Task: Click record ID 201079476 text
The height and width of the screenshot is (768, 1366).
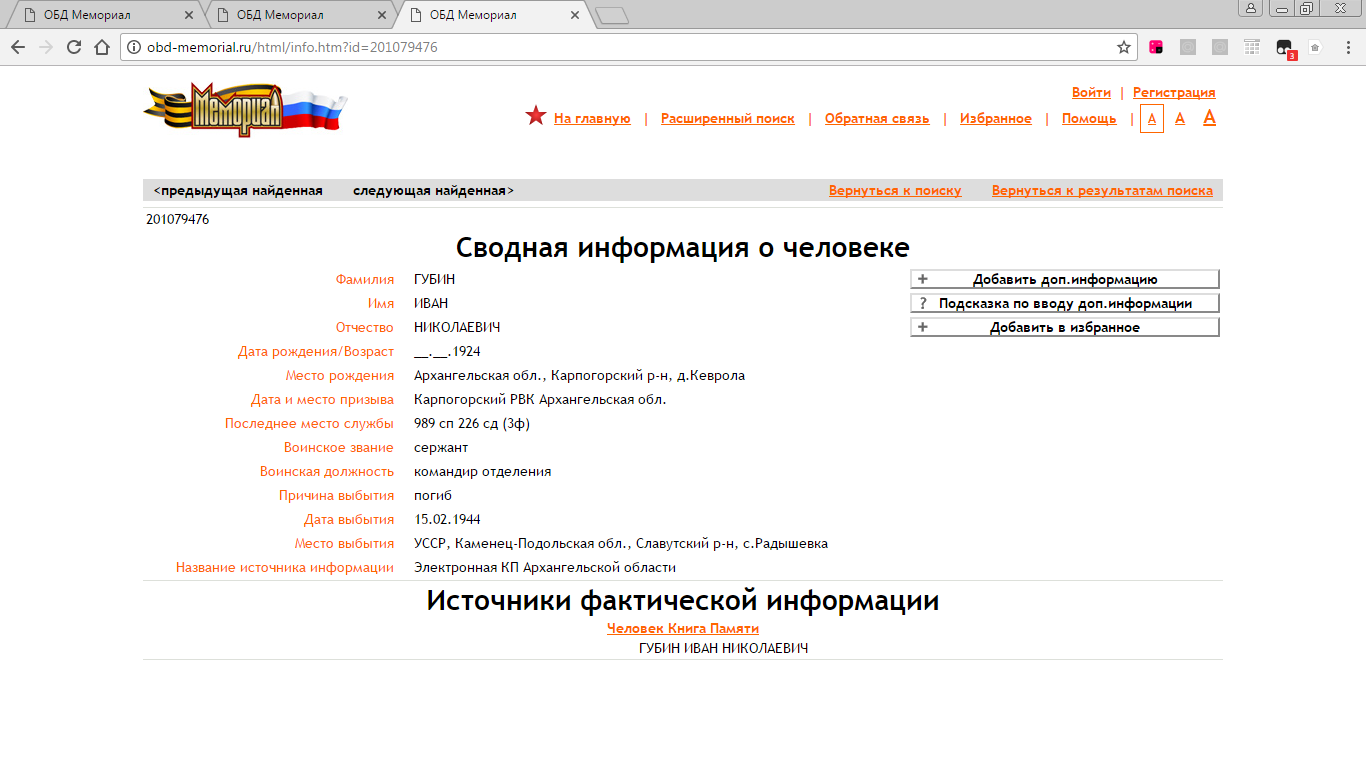Action: (x=178, y=219)
